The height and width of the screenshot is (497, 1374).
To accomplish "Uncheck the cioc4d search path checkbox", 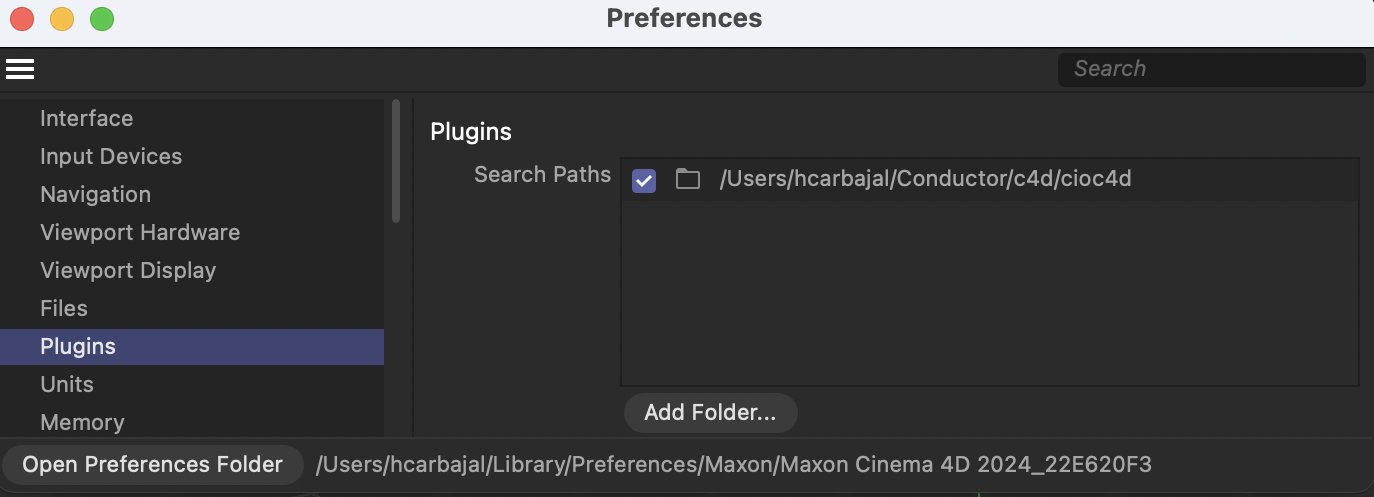I will 644,181.
